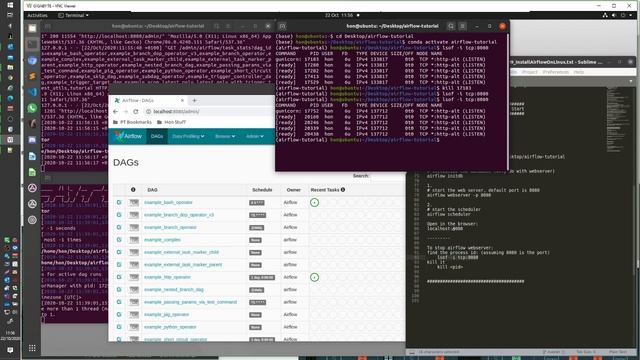This screenshot has height=360, width=640.
Task: Toggle example_nested_branch_dag DAG on/off
Action: 134,290
